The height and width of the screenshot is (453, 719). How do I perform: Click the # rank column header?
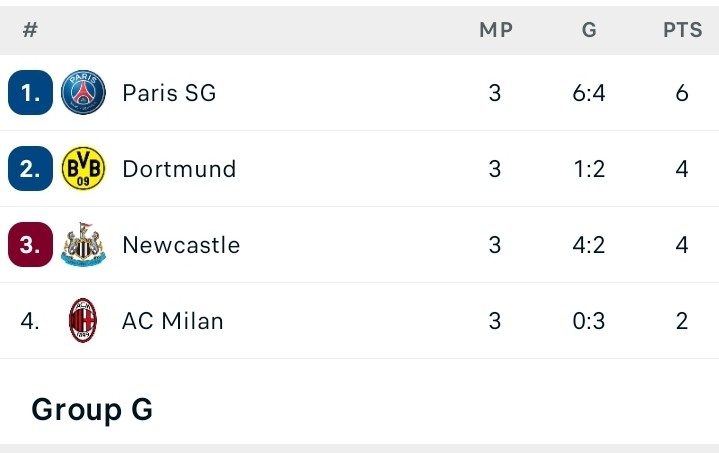(x=30, y=30)
